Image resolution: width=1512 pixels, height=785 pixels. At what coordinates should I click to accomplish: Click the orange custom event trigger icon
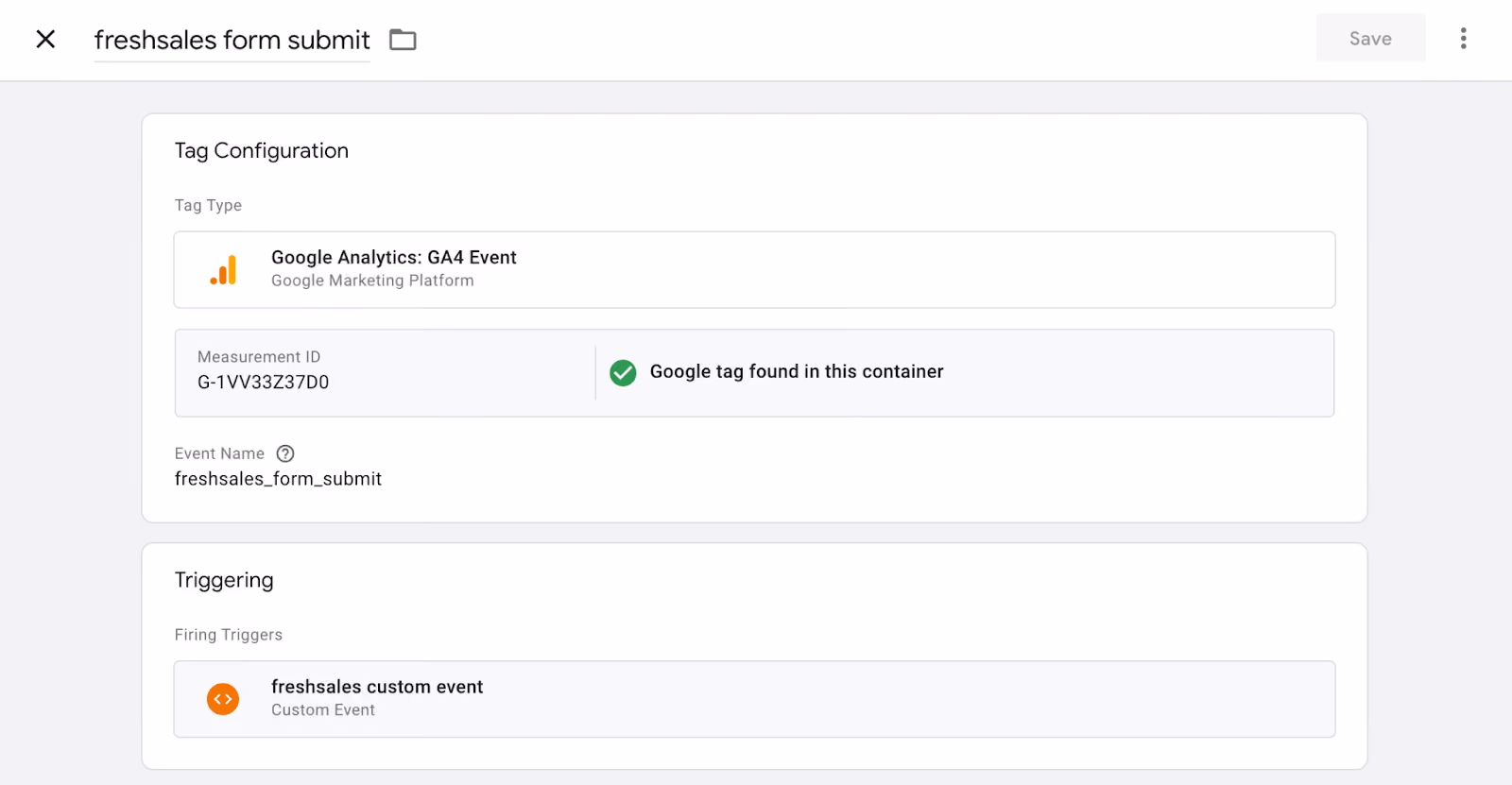(x=223, y=699)
